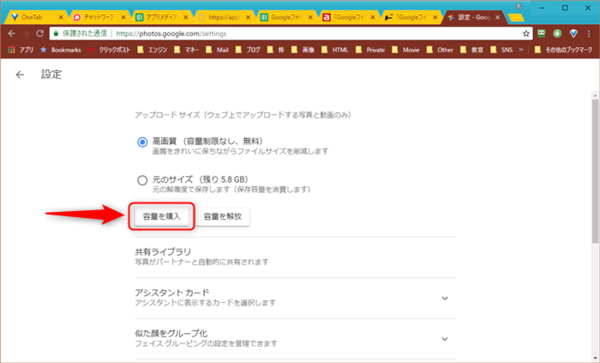600x363 pixels.
Task: Click the blue OneTab funnel extension icon
Action: tap(573, 34)
